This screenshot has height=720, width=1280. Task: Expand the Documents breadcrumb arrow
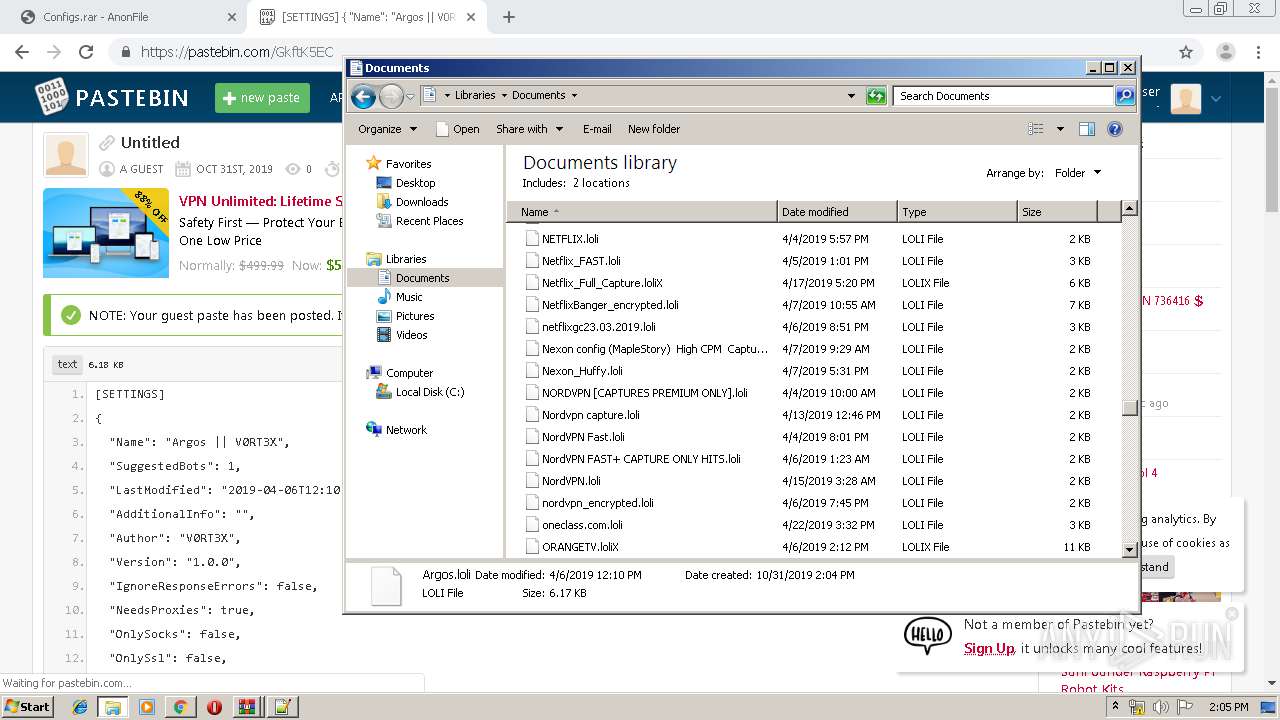(574, 96)
